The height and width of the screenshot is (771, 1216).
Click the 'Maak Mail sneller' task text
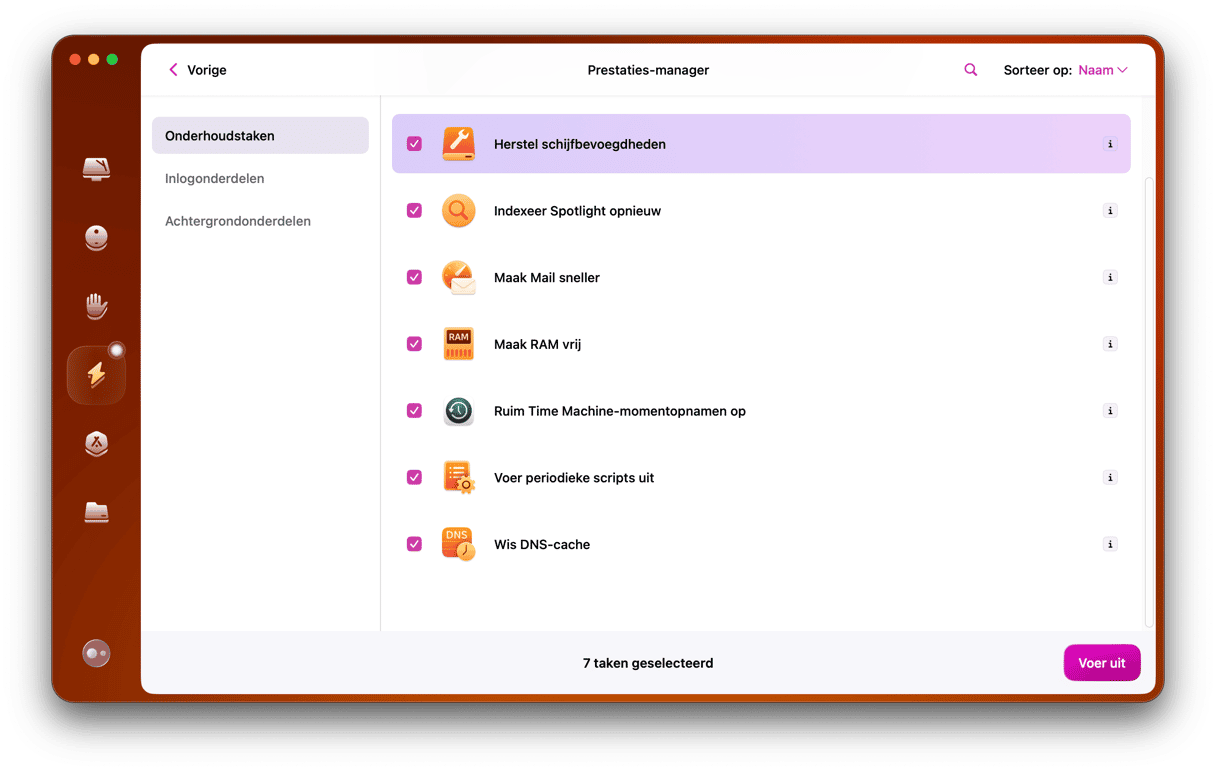[547, 277]
